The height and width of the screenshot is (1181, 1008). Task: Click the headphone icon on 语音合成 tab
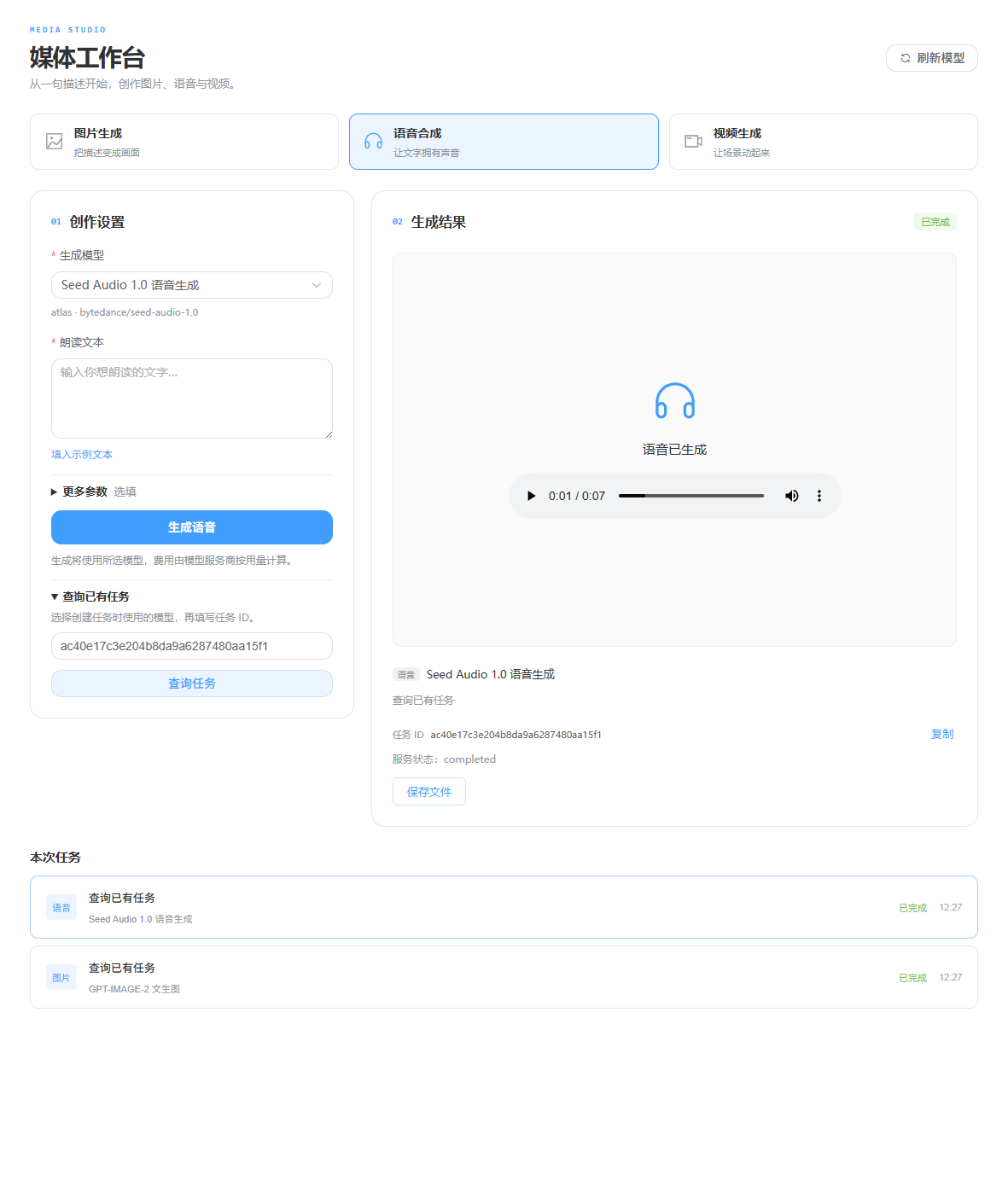[374, 142]
